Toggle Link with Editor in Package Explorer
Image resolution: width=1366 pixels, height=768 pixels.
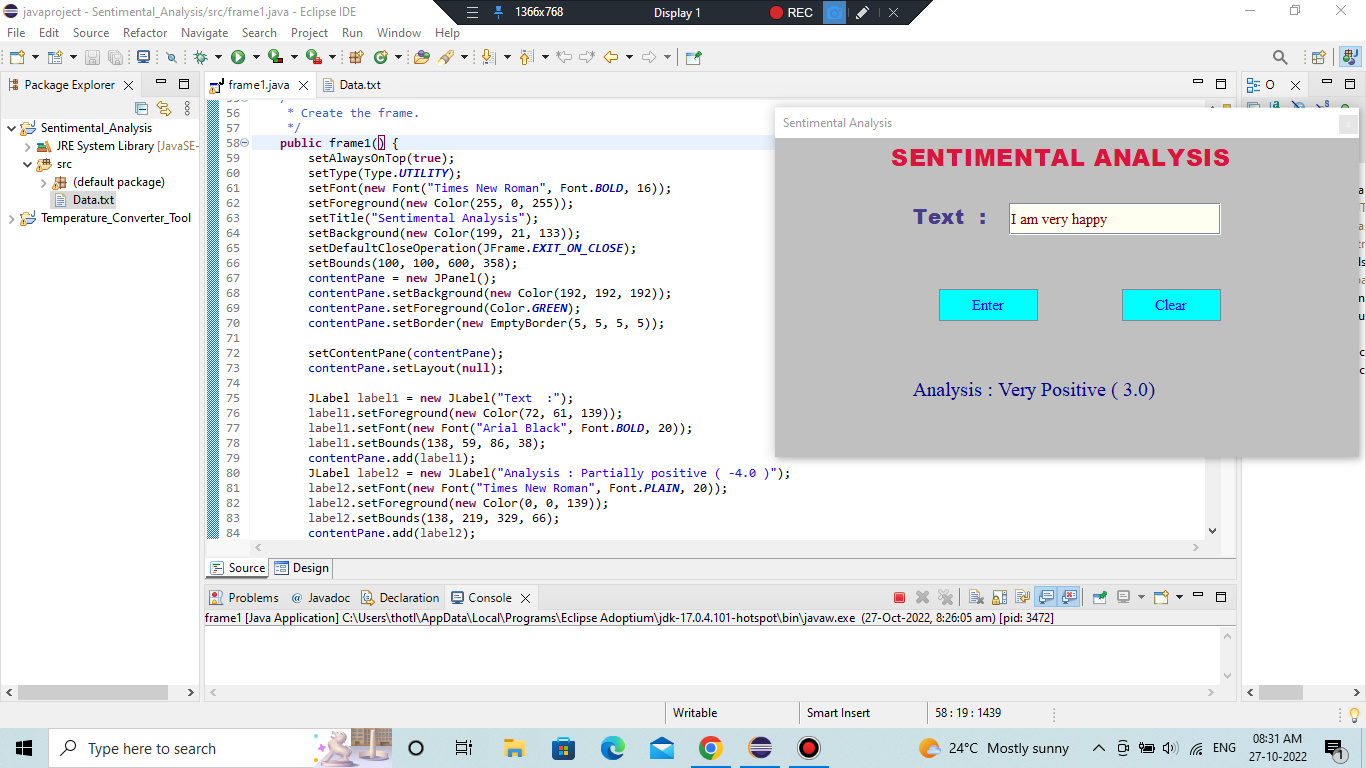(165, 108)
